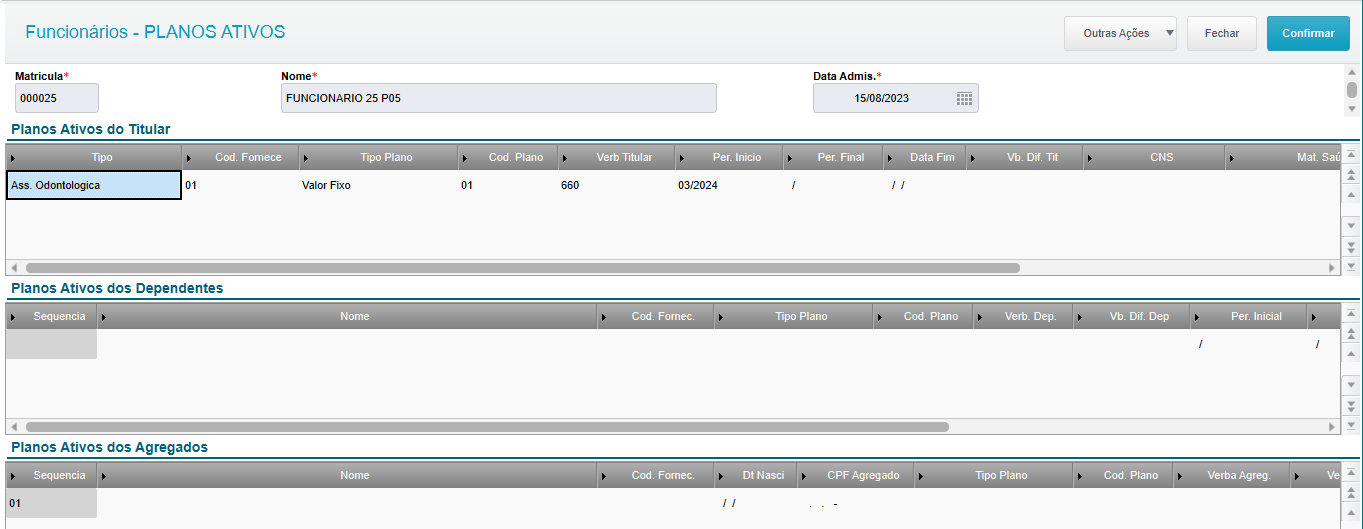Click the main form scrollbar up arrow
The image size is (1363, 529).
(x=1352, y=73)
